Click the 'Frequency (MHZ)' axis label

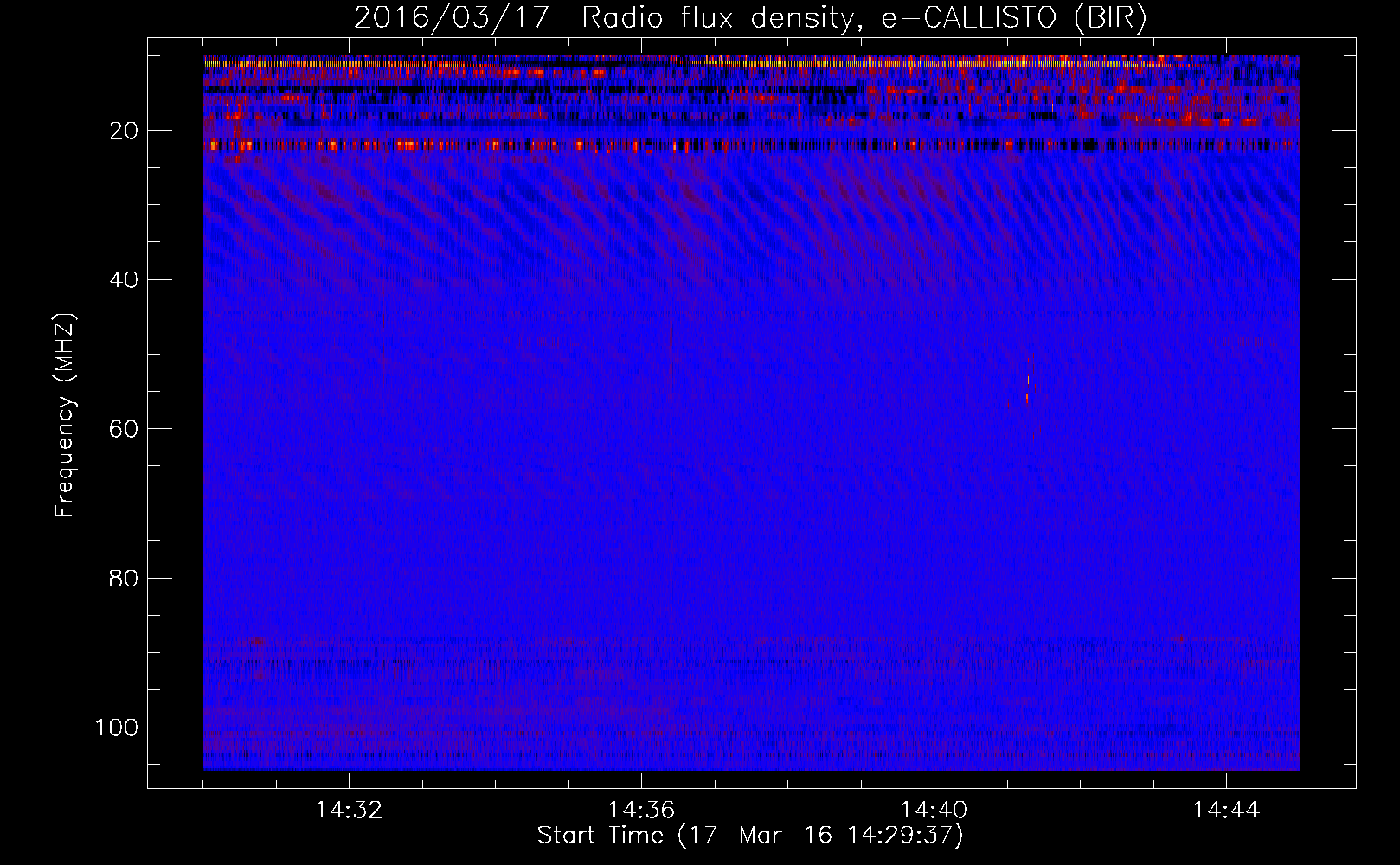click(x=65, y=415)
